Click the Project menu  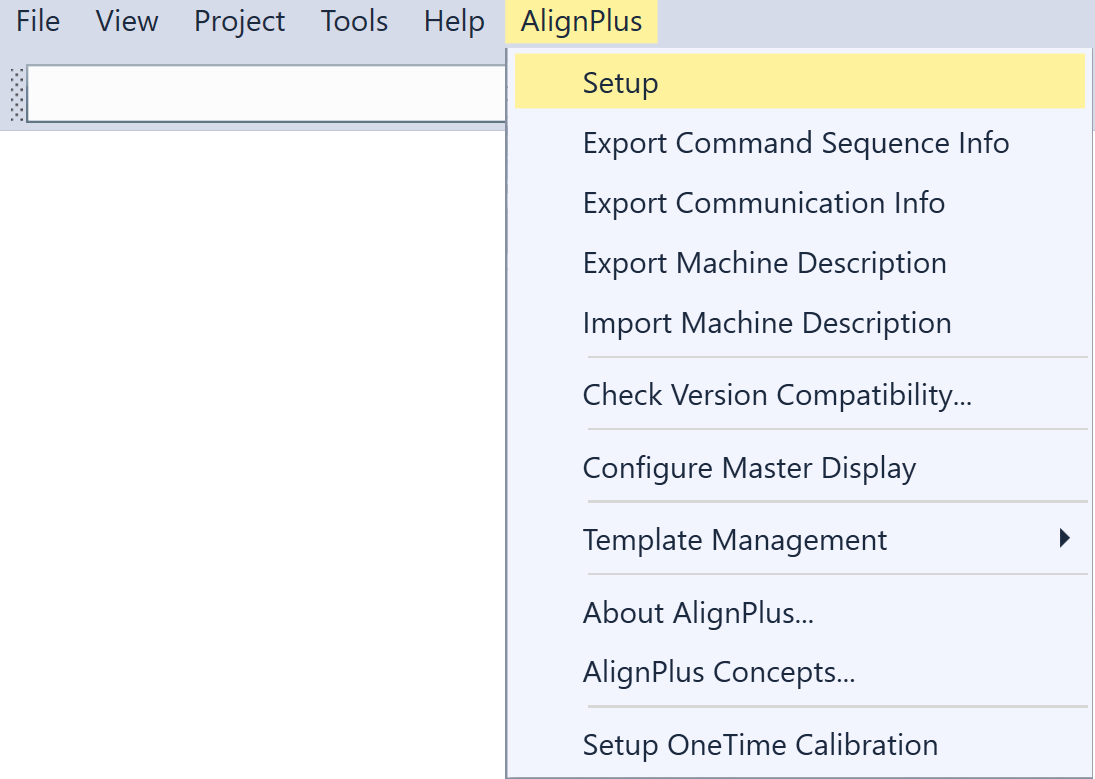pos(239,21)
